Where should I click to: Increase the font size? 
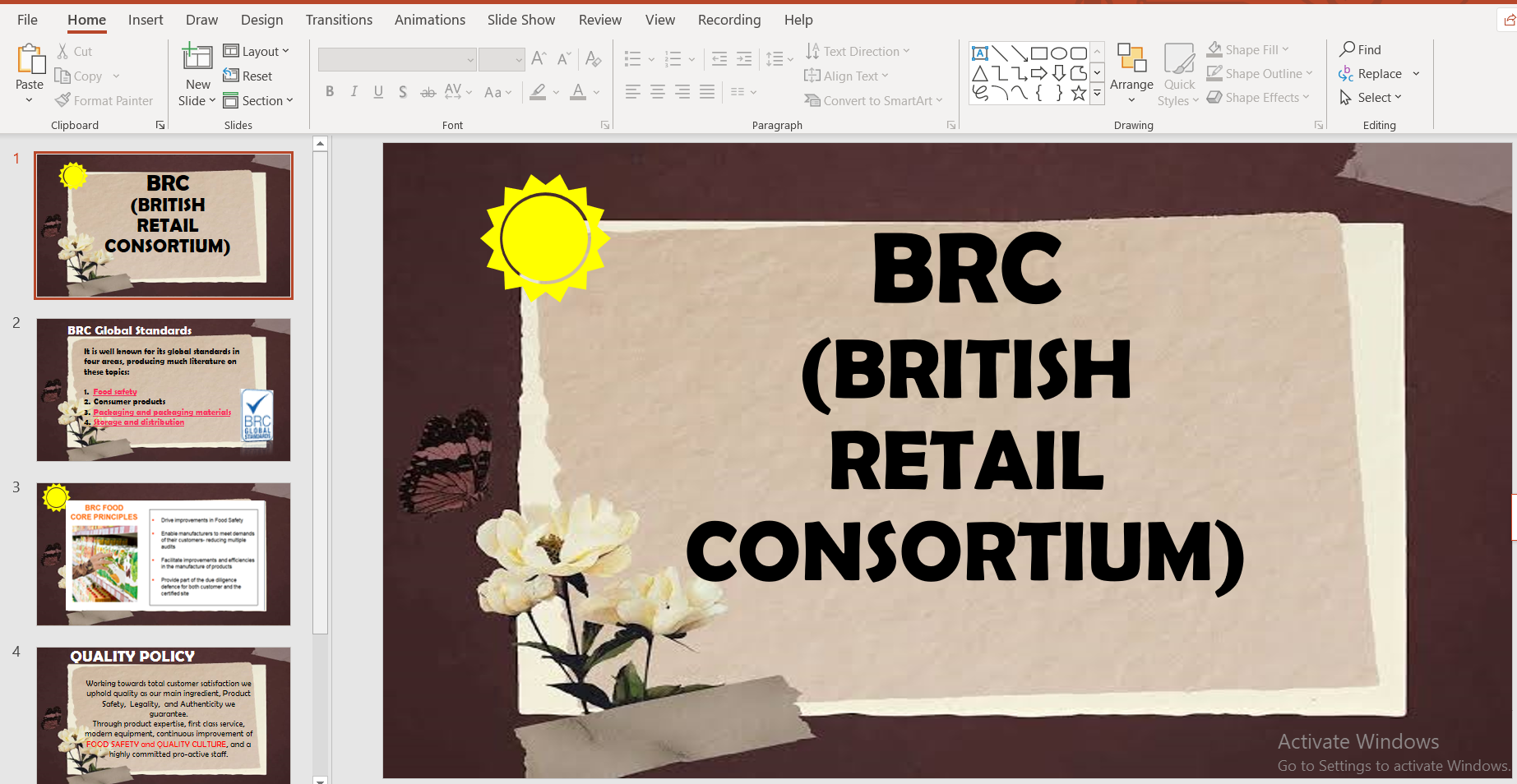tap(539, 58)
